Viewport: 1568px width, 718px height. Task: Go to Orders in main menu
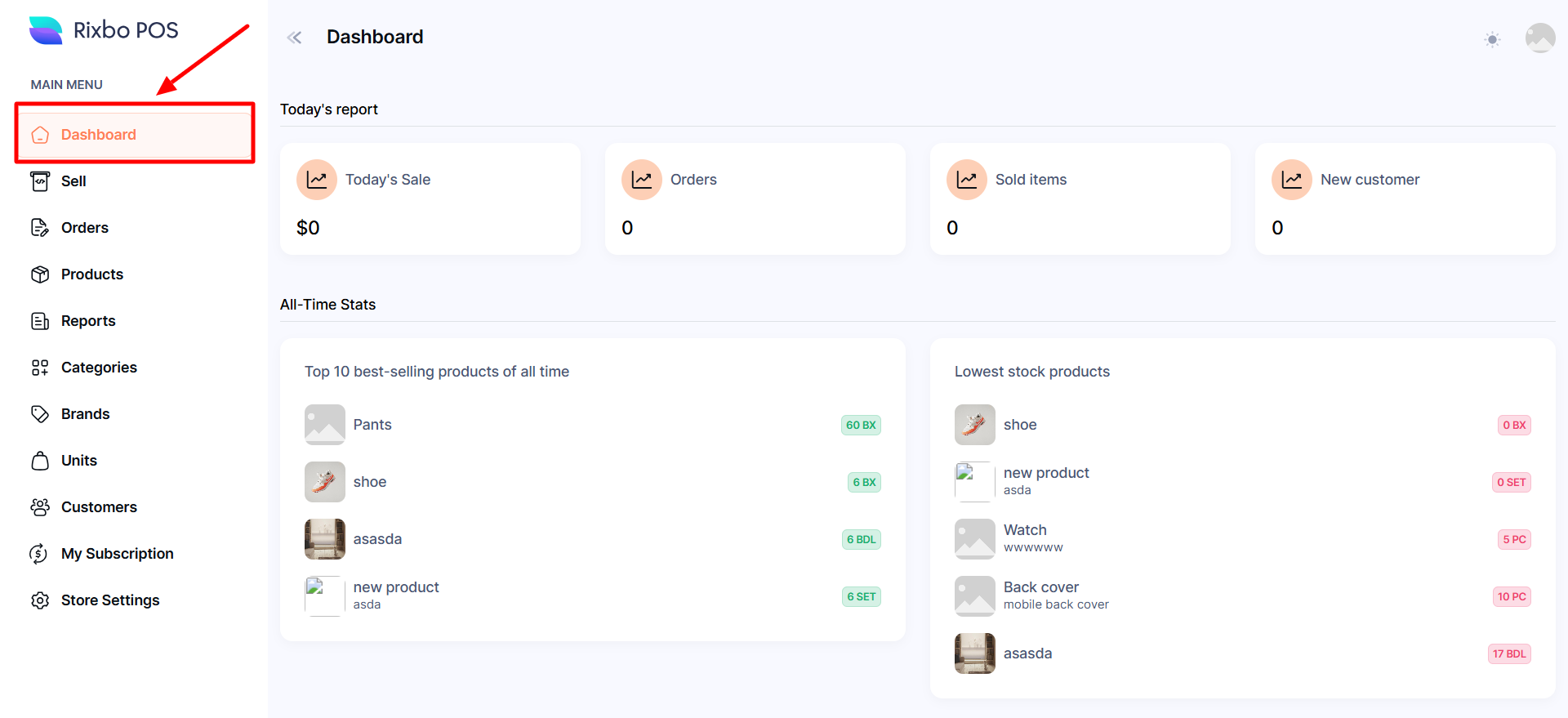pos(84,228)
